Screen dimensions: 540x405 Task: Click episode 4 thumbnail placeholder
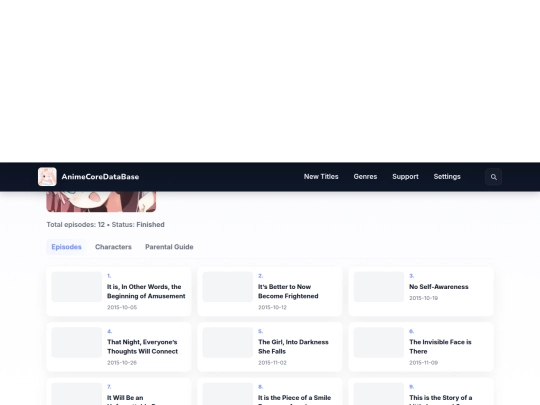(x=76, y=342)
